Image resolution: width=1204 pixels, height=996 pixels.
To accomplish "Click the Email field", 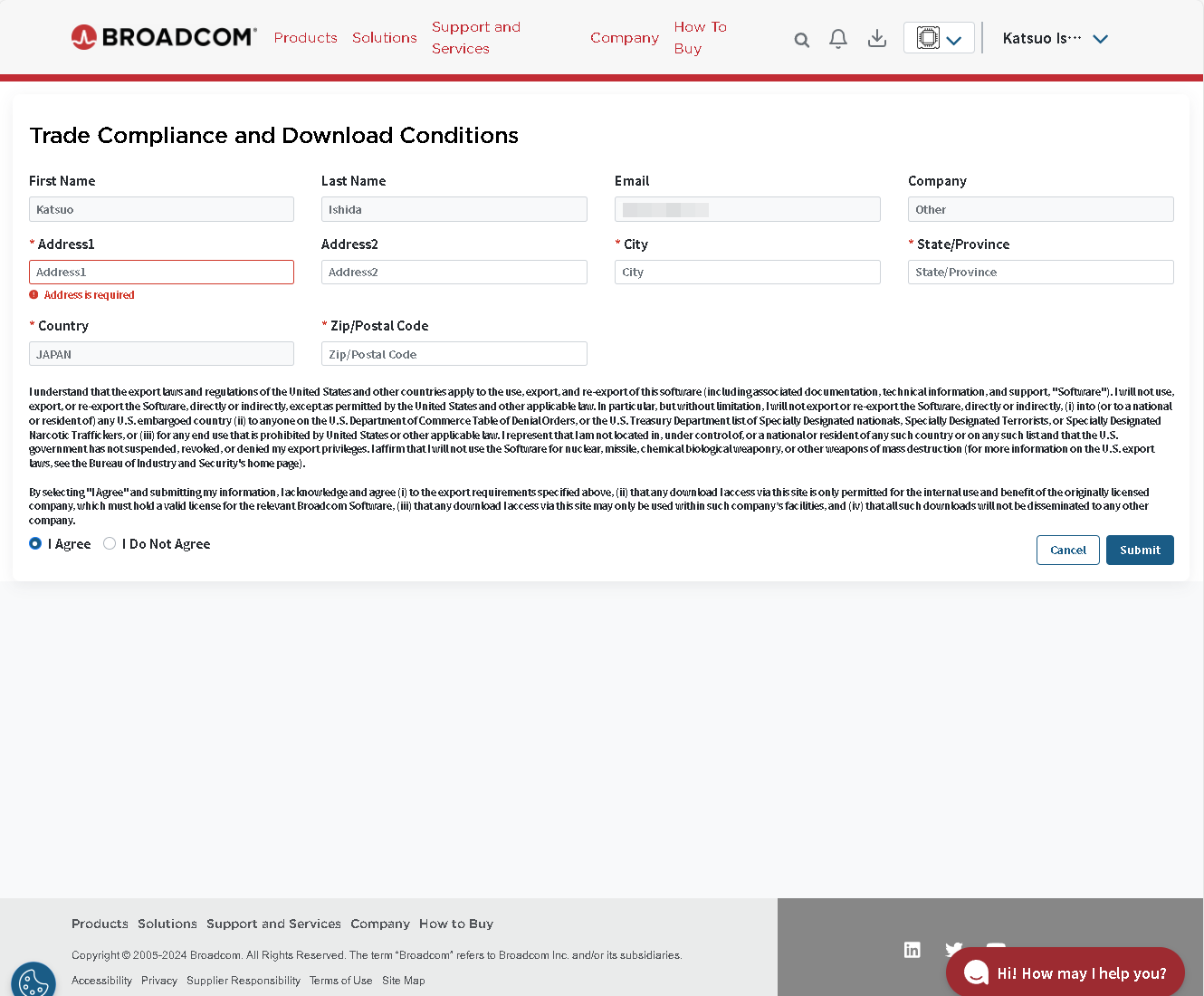I will [x=748, y=209].
